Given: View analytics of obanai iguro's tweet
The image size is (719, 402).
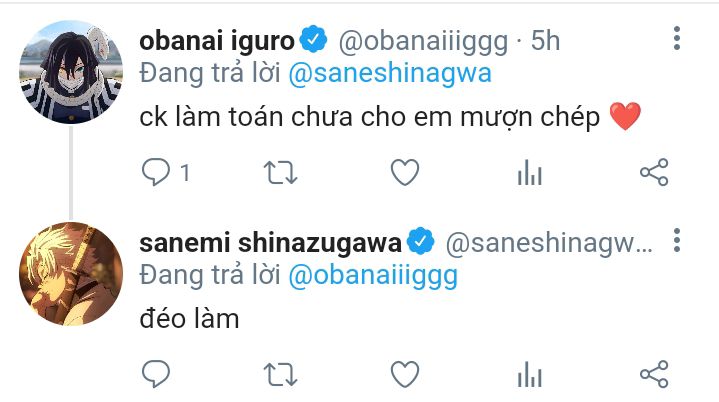Looking at the screenshot, I should click(528, 173).
